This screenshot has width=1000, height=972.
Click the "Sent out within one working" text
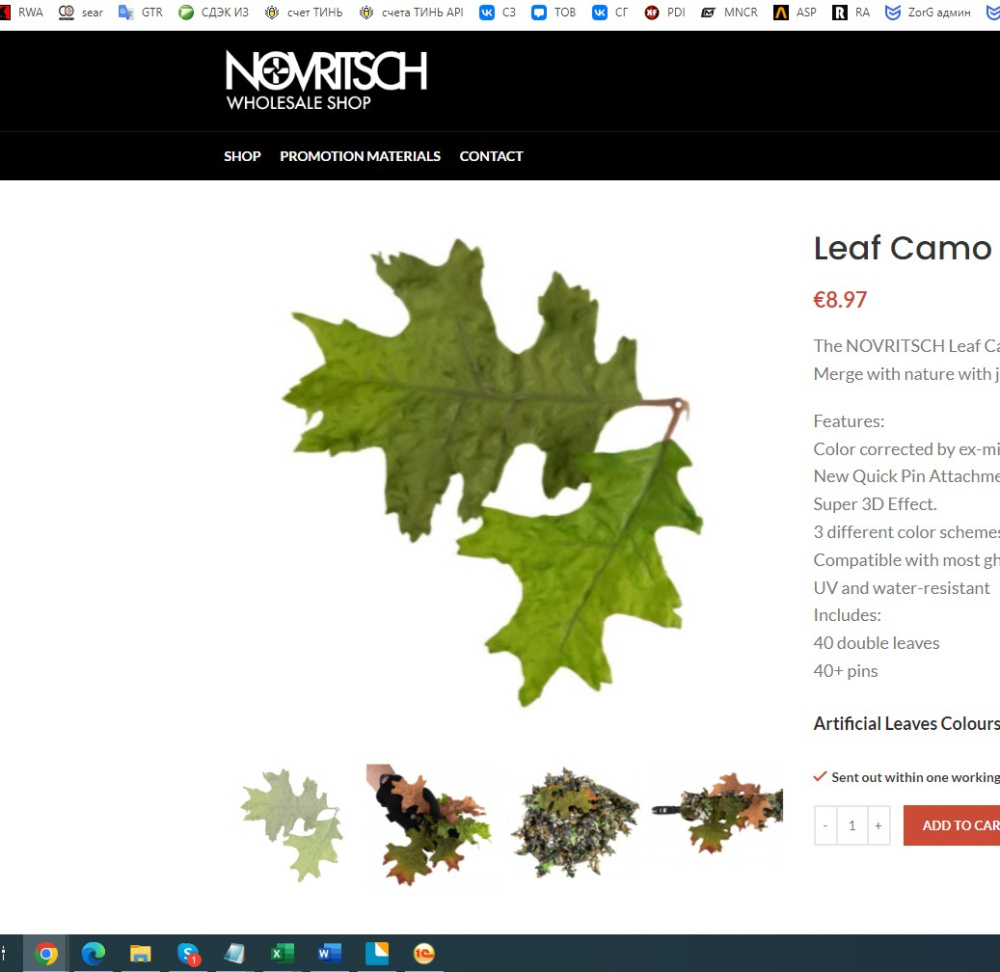click(x=915, y=777)
